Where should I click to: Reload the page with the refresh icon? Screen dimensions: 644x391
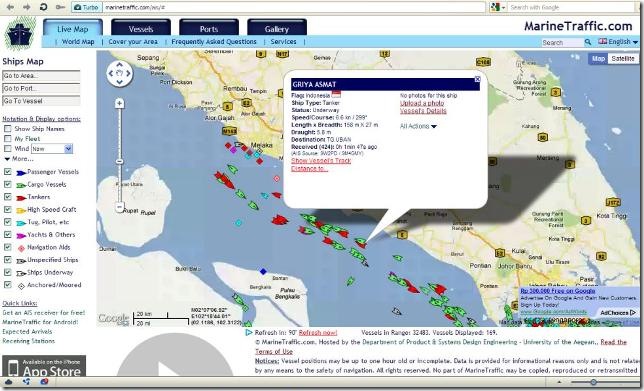coord(43,7)
